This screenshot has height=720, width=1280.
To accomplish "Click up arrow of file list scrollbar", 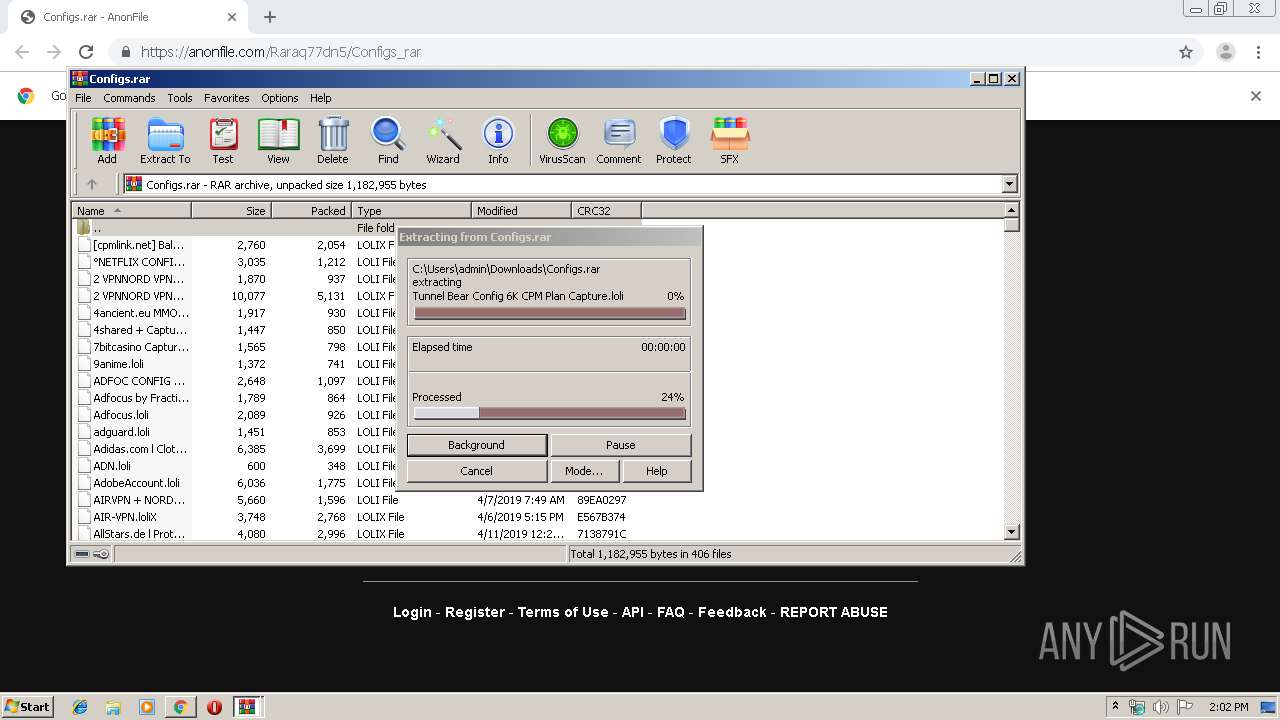I will coord(1011,210).
